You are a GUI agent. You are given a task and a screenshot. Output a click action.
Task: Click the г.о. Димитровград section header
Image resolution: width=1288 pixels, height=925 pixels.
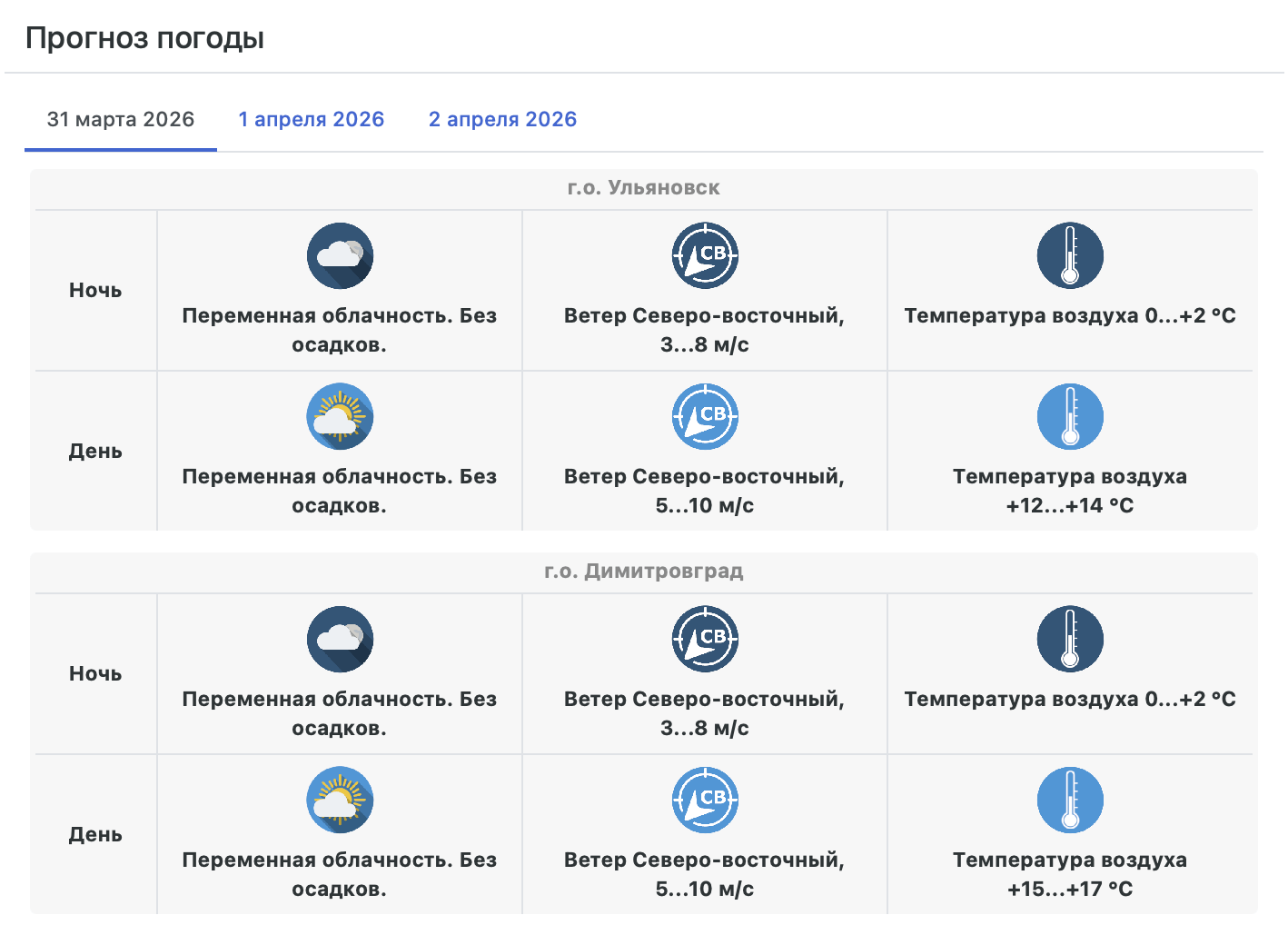pos(643,572)
